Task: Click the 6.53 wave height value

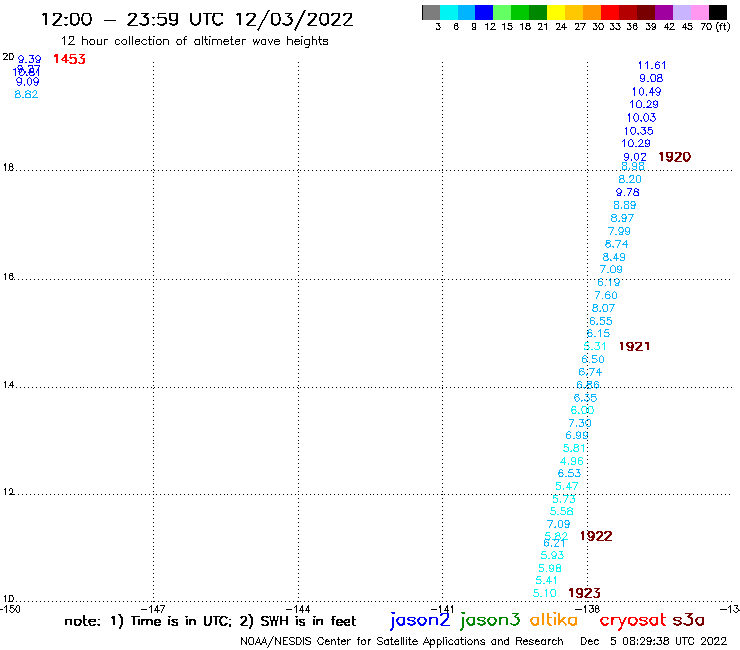Action: (569, 473)
